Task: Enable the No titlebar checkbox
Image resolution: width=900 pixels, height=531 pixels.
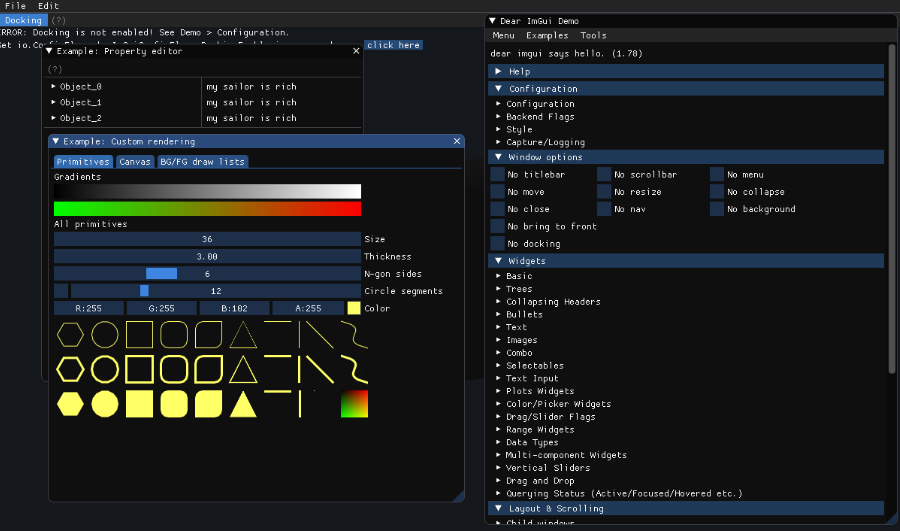Action: [498, 175]
